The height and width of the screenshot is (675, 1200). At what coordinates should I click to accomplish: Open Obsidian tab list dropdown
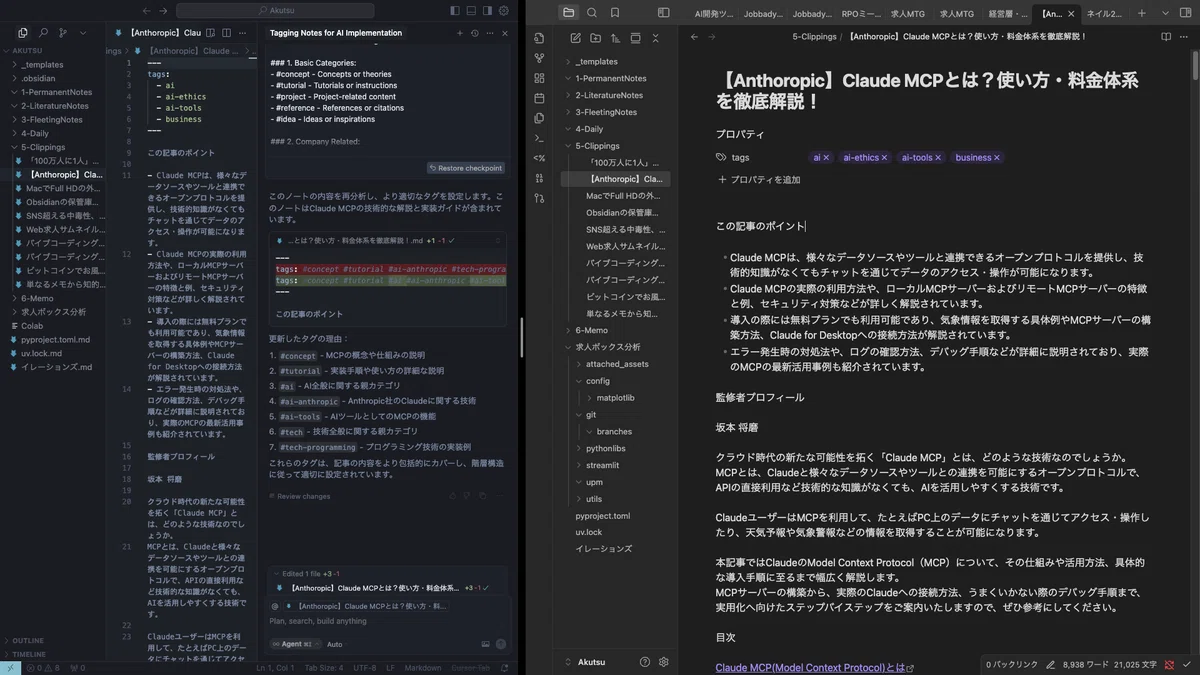1163,14
